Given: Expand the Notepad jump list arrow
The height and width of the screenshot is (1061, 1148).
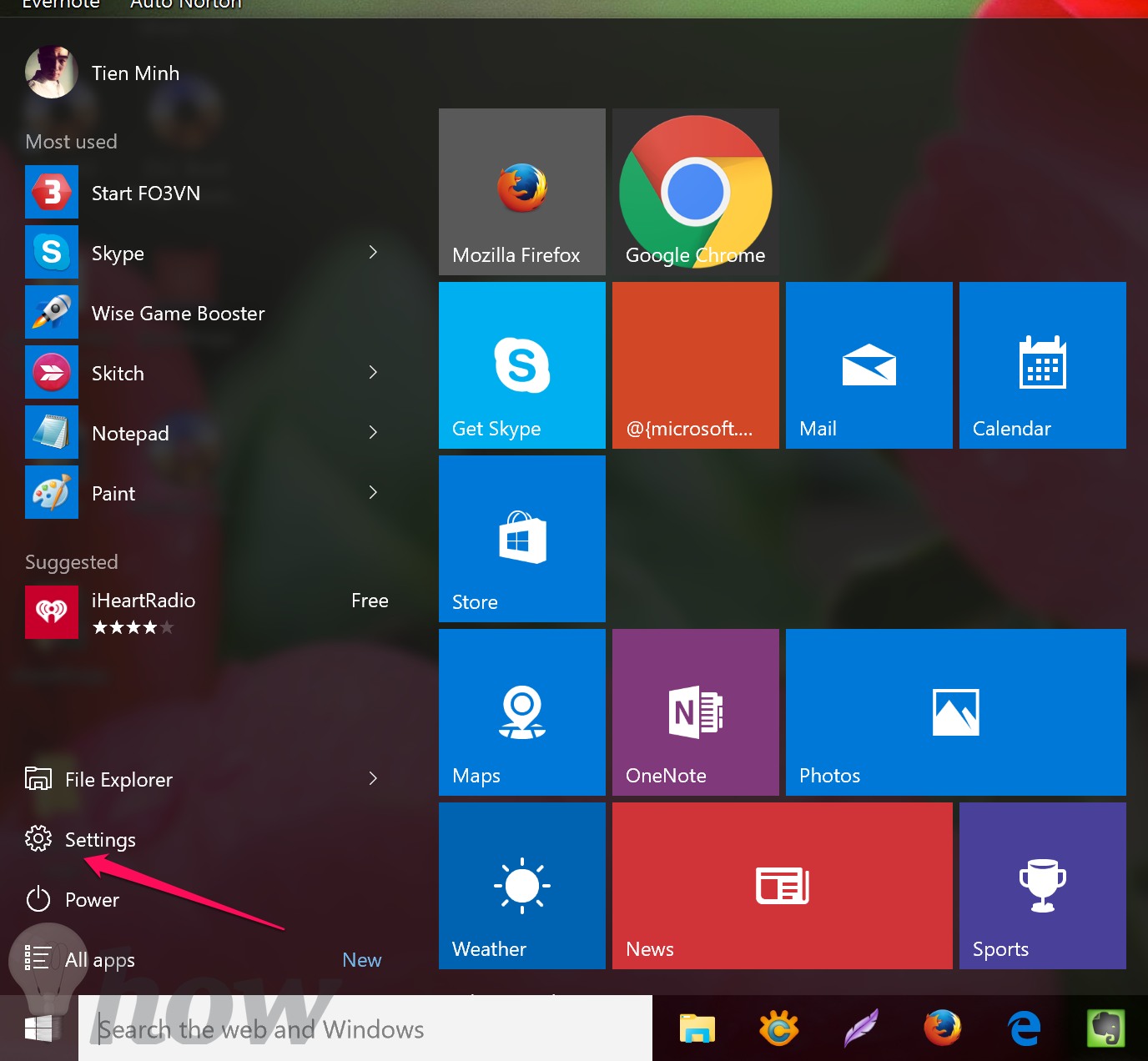Looking at the screenshot, I should (373, 432).
